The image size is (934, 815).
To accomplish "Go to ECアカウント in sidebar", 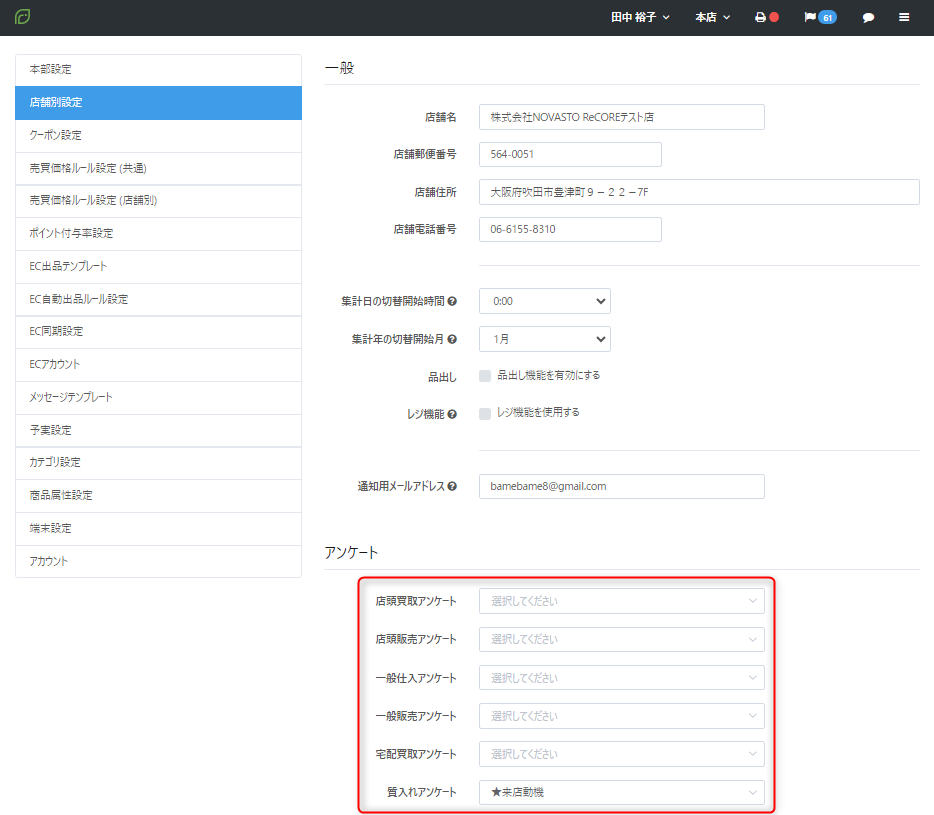I will (158, 365).
